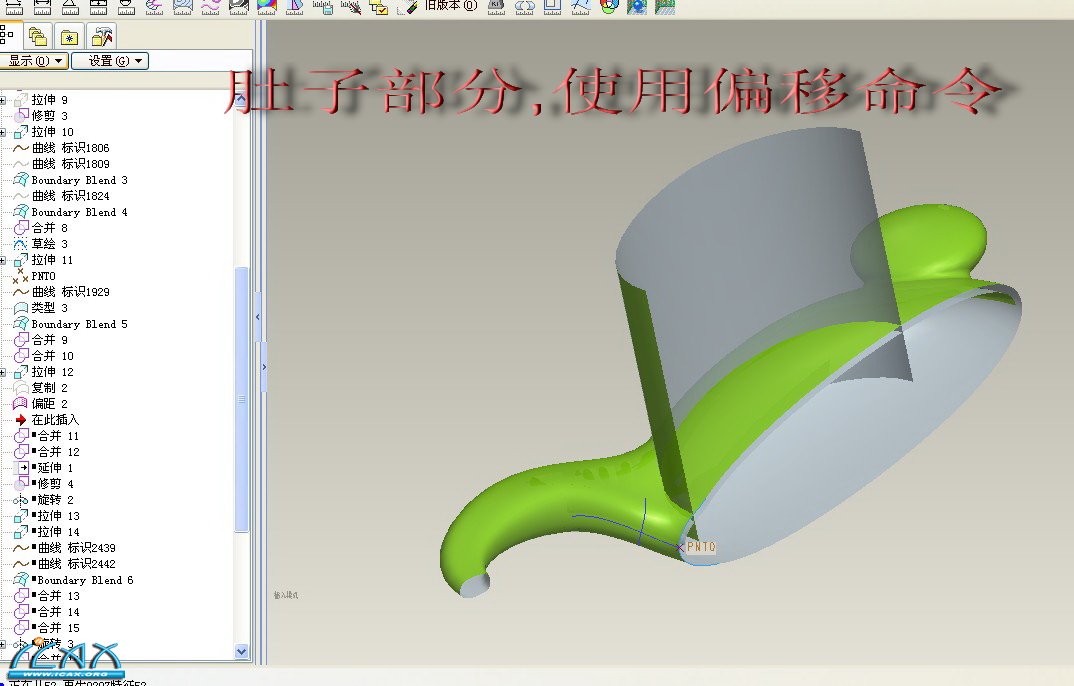The height and width of the screenshot is (686, 1074).
Task: Click the red insert-here arrow icon
Action: tap(21, 420)
